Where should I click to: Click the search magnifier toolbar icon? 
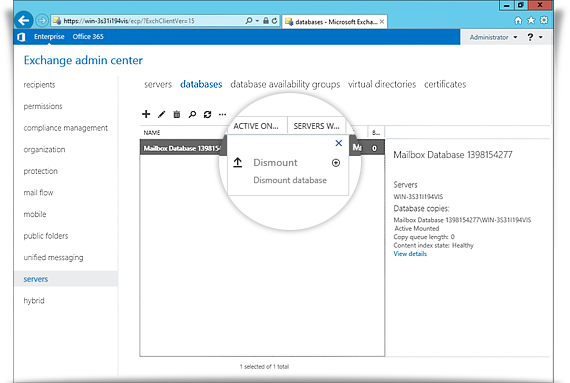pyautogui.click(x=192, y=114)
